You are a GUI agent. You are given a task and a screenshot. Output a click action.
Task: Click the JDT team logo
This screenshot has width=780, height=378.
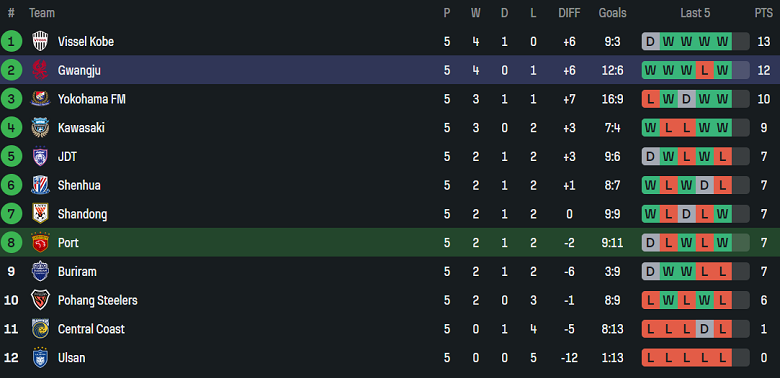pos(40,156)
